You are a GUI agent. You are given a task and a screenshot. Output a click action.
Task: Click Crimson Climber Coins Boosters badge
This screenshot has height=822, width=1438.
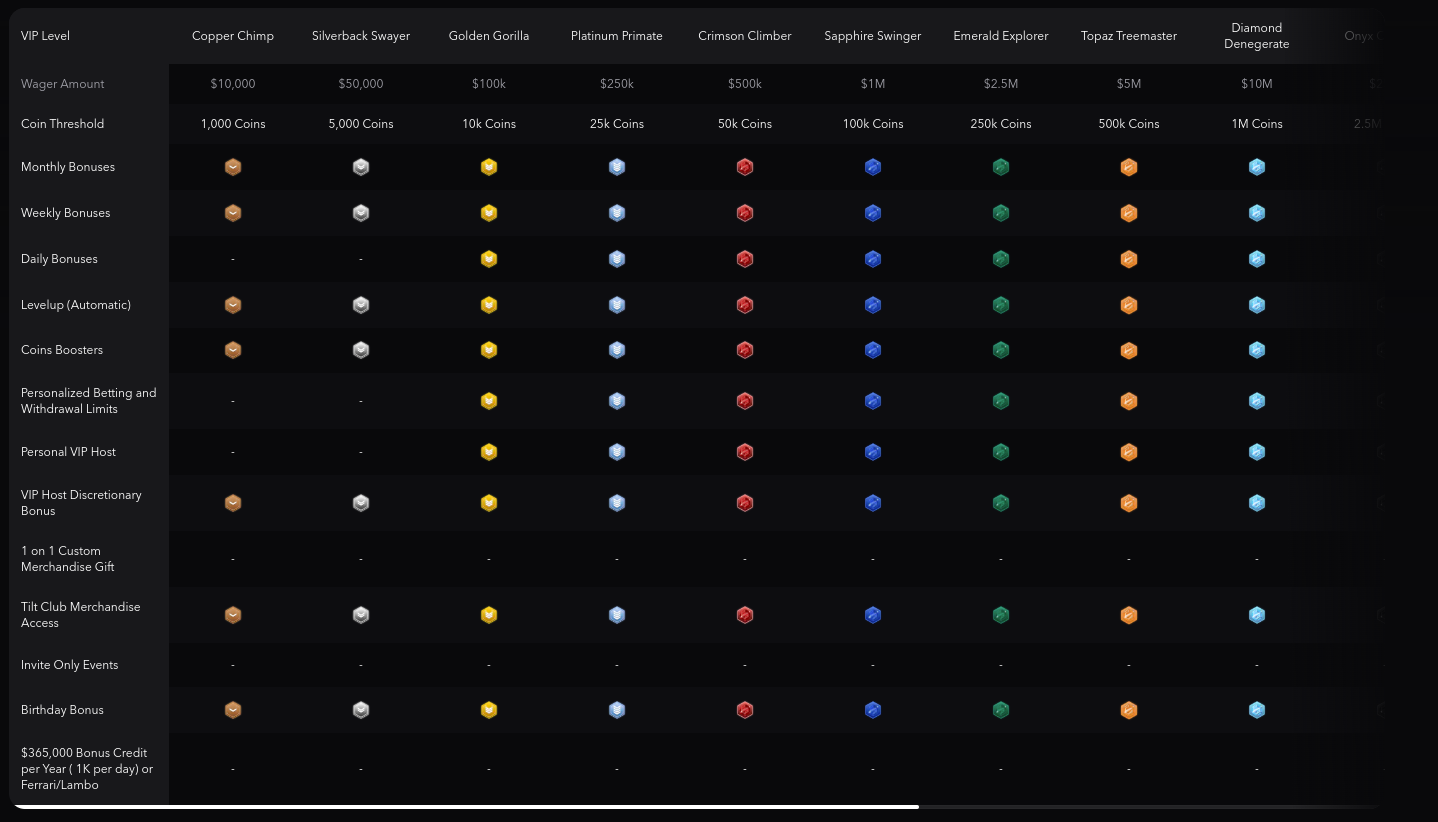point(745,350)
